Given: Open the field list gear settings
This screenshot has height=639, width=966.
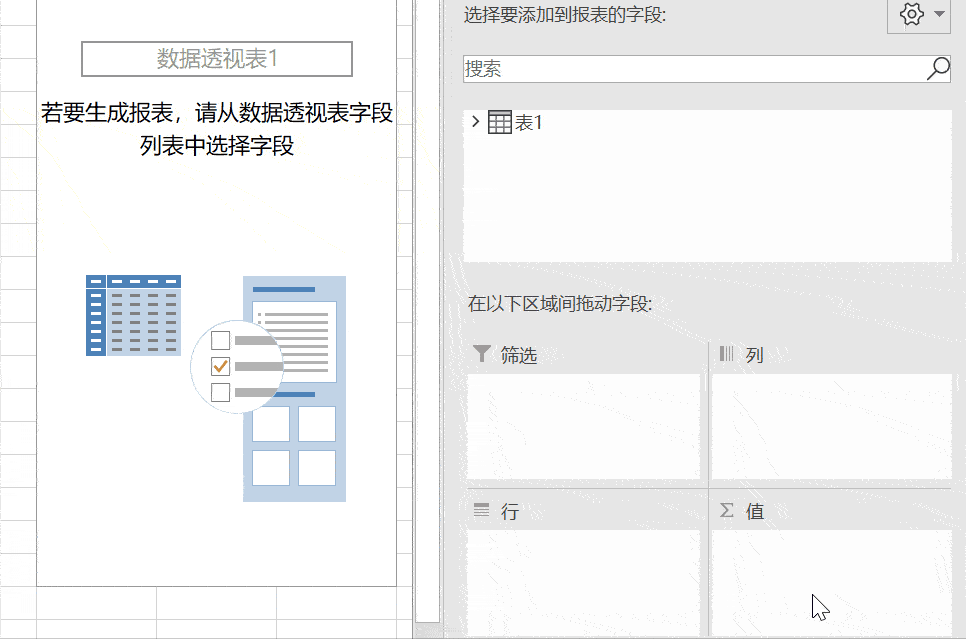Looking at the screenshot, I should [911, 14].
